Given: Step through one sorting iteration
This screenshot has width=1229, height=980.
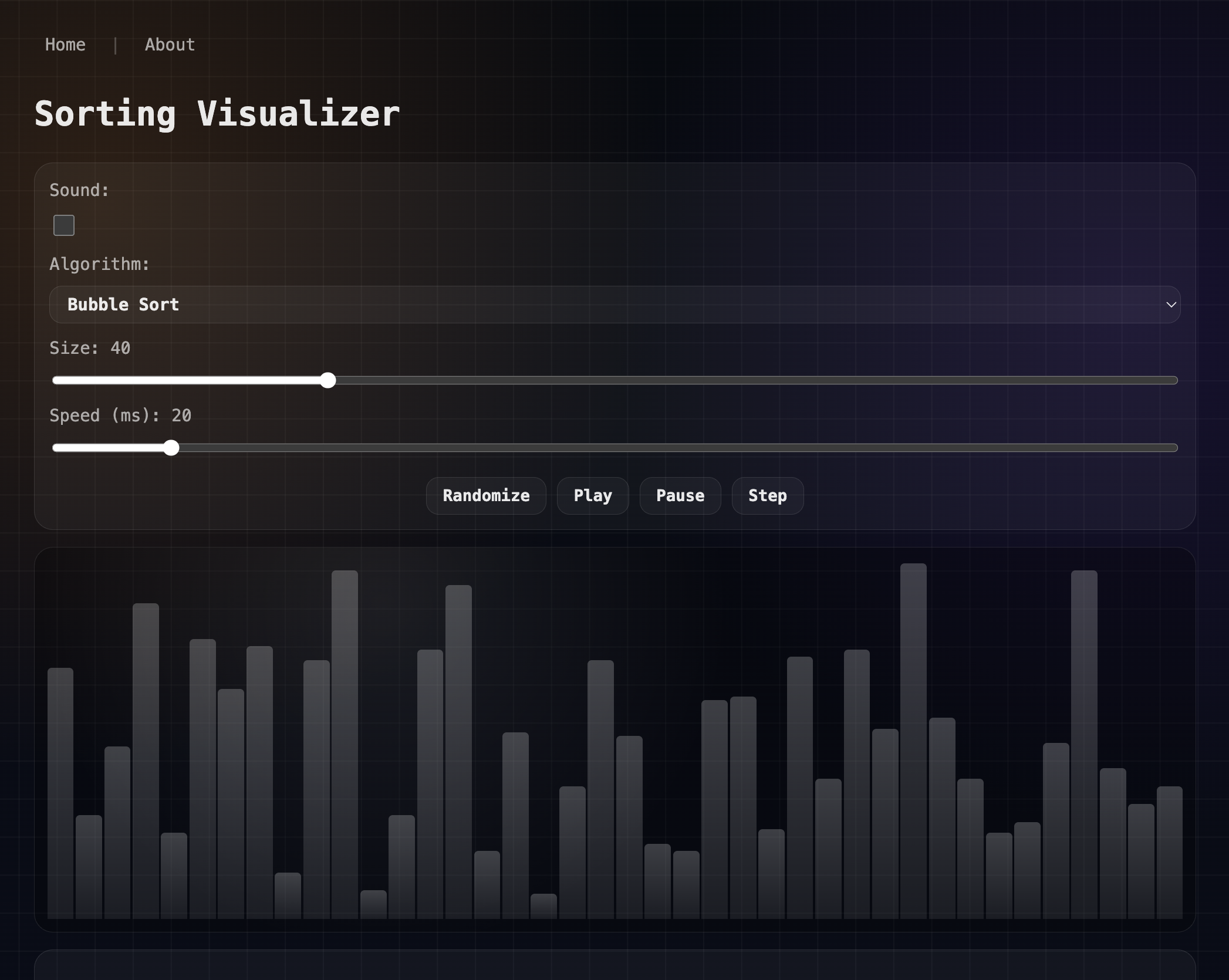Looking at the screenshot, I should click(767, 496).
